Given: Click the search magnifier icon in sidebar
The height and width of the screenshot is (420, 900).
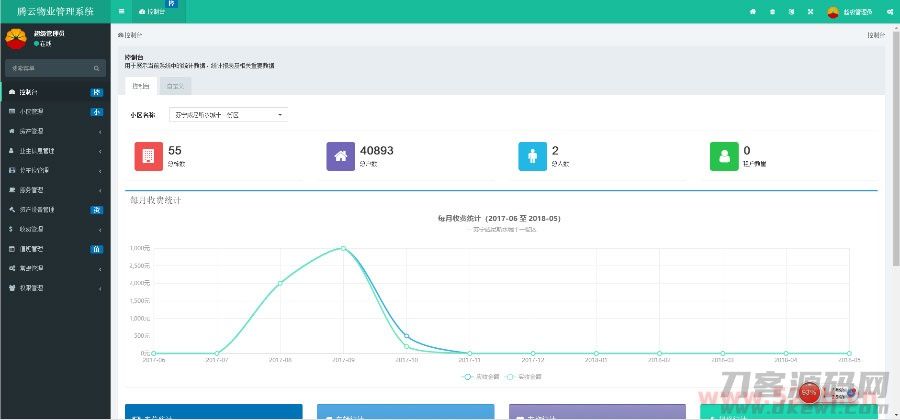Looking at the screenshot, I should click(x=96, y=68).
